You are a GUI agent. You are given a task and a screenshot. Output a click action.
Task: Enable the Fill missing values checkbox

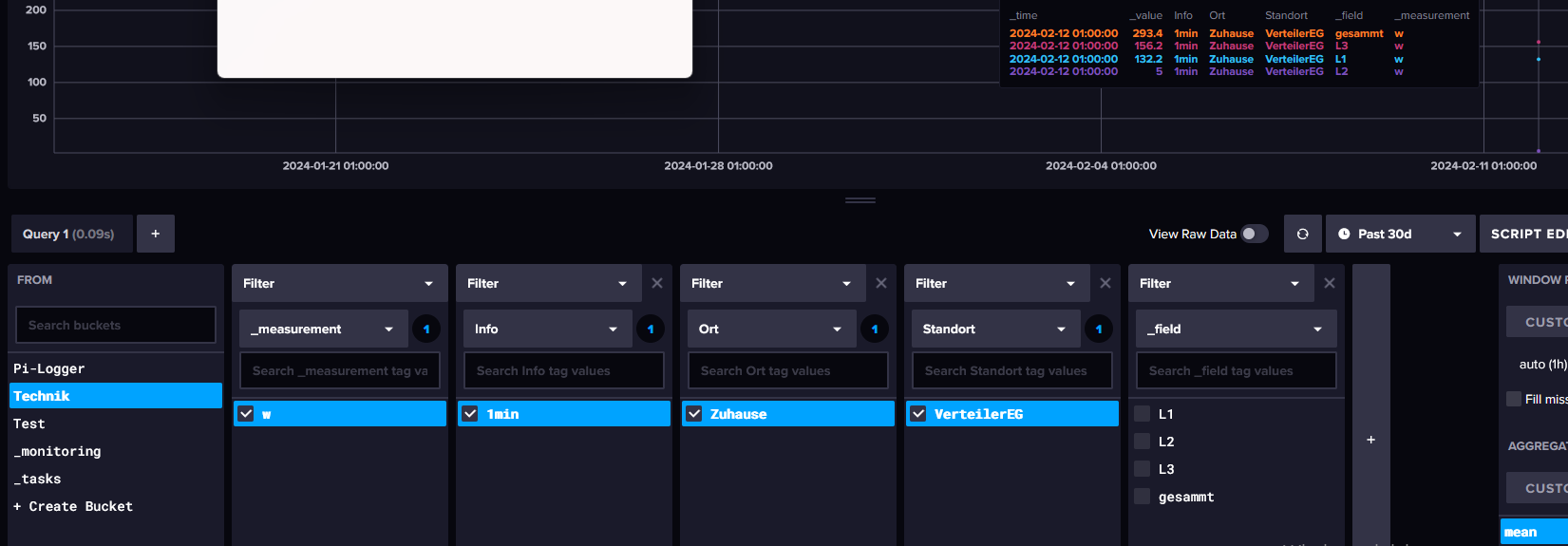click(1514, 399)
